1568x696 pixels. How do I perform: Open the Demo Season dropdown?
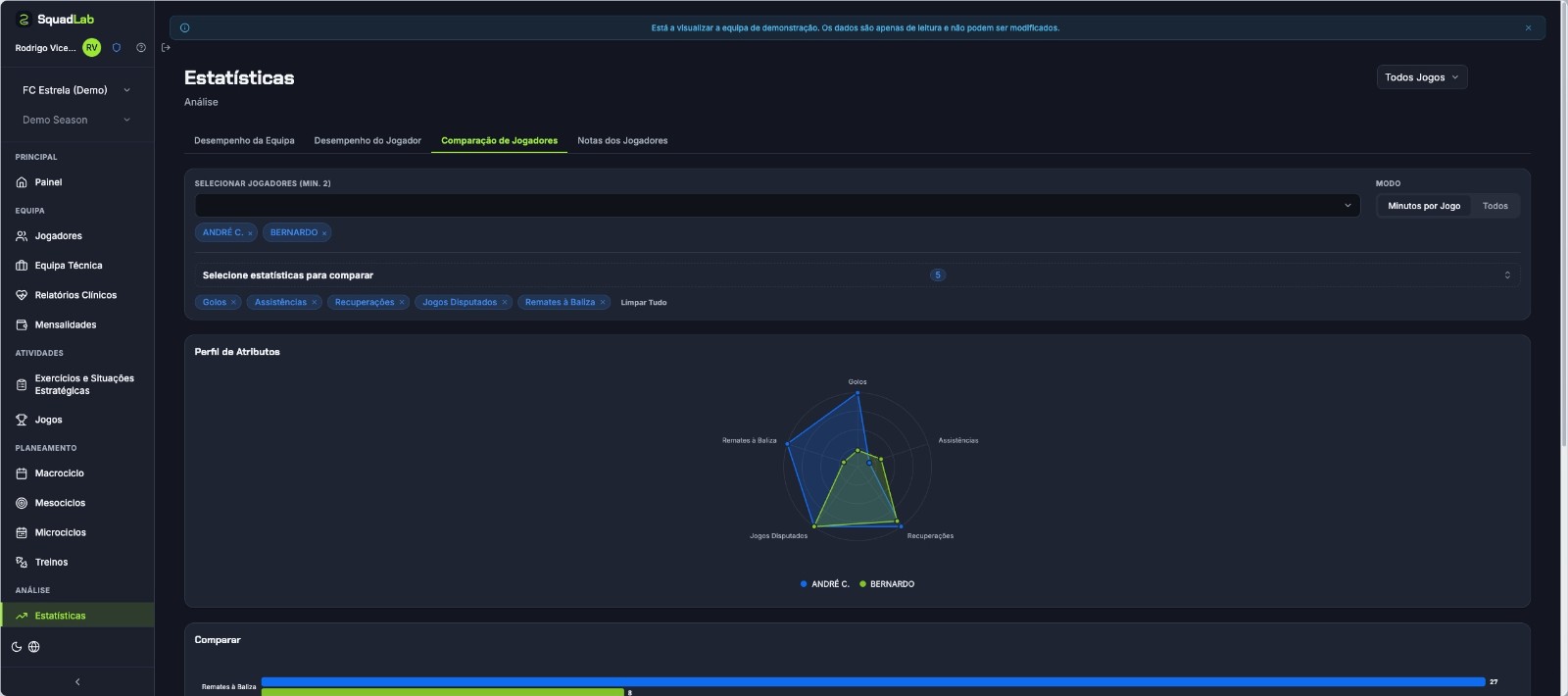coord(76,120)
